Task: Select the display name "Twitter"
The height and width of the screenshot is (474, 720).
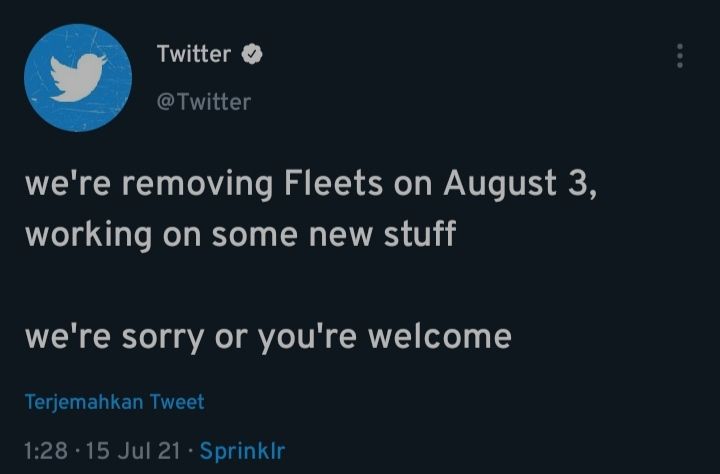Action: [193, 54]
